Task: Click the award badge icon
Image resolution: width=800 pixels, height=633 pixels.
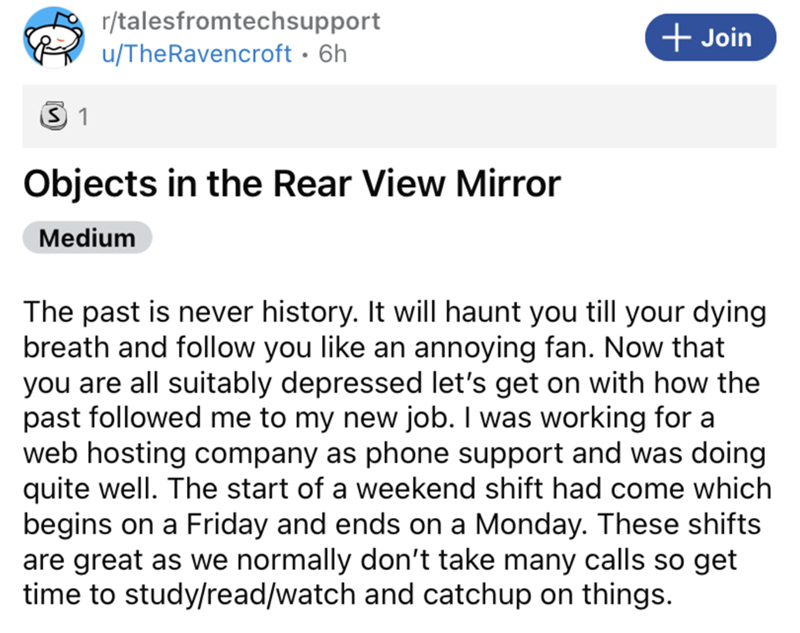Action: coord(56,117)
